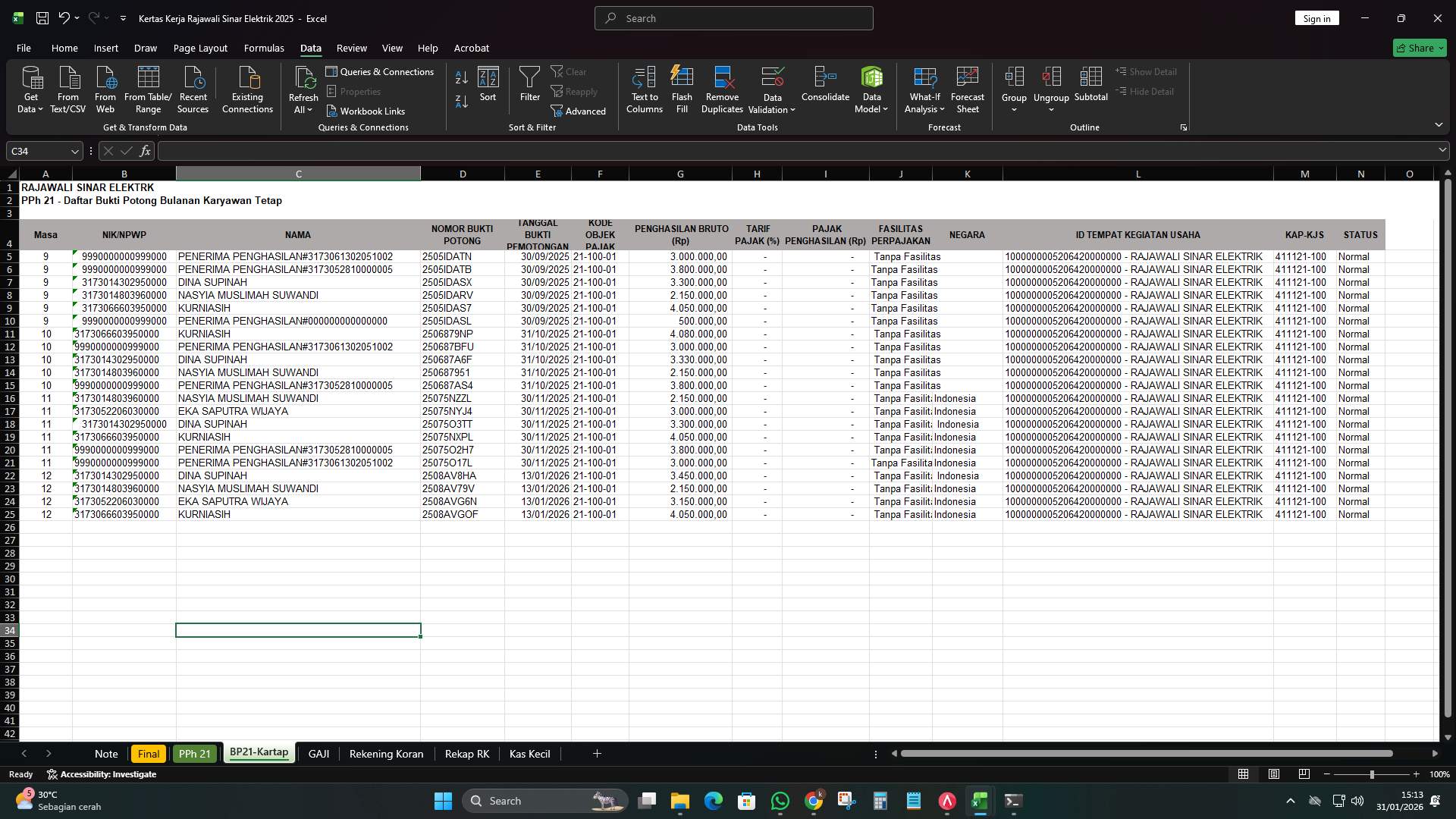Image resolution: width=1456 pixels, height=819 pixels.
Task: Open the Formulas ribbon tab
Action: tap(263, 48)
